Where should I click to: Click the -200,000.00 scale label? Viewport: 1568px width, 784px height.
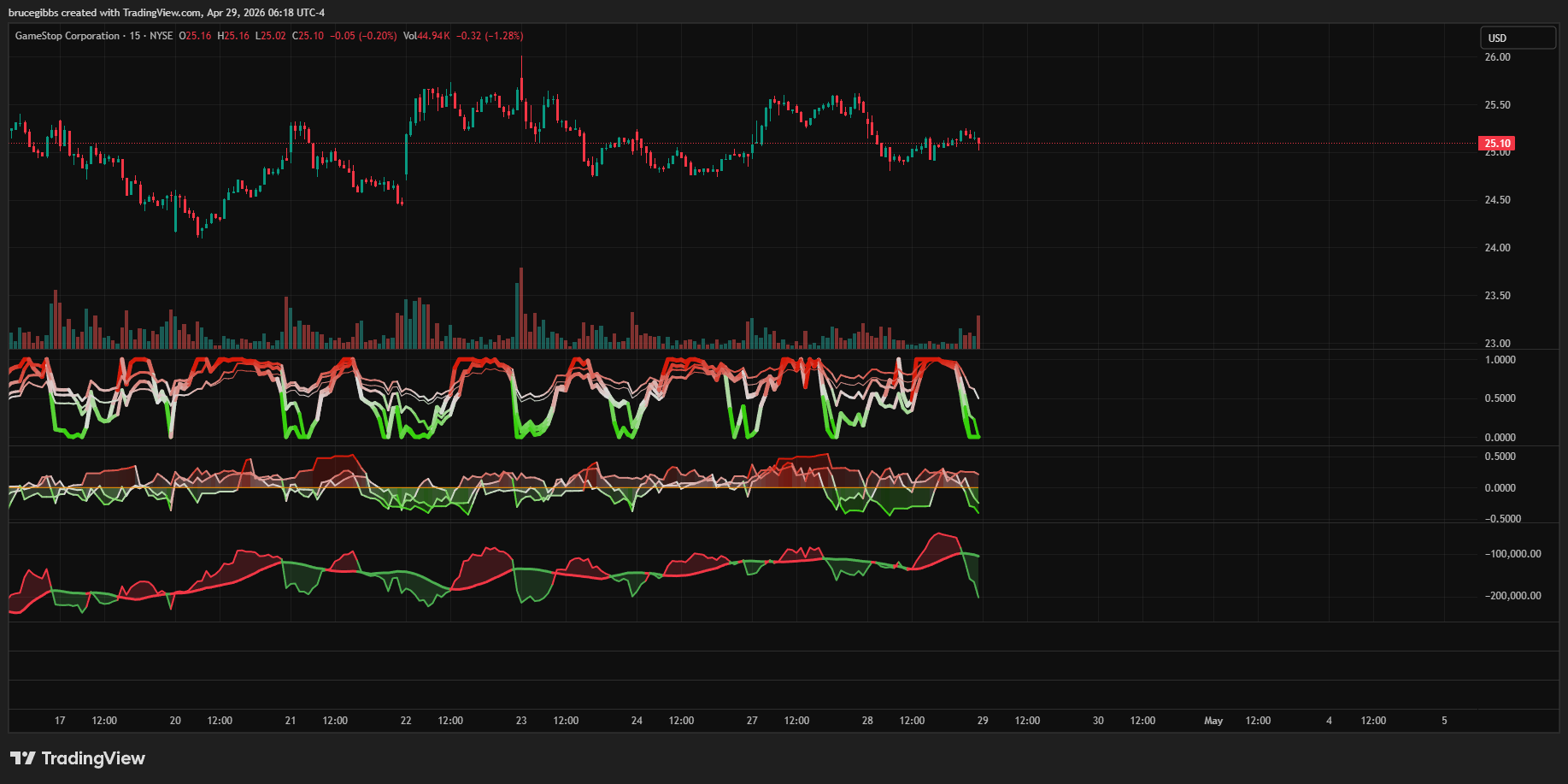click(1512, 596)
